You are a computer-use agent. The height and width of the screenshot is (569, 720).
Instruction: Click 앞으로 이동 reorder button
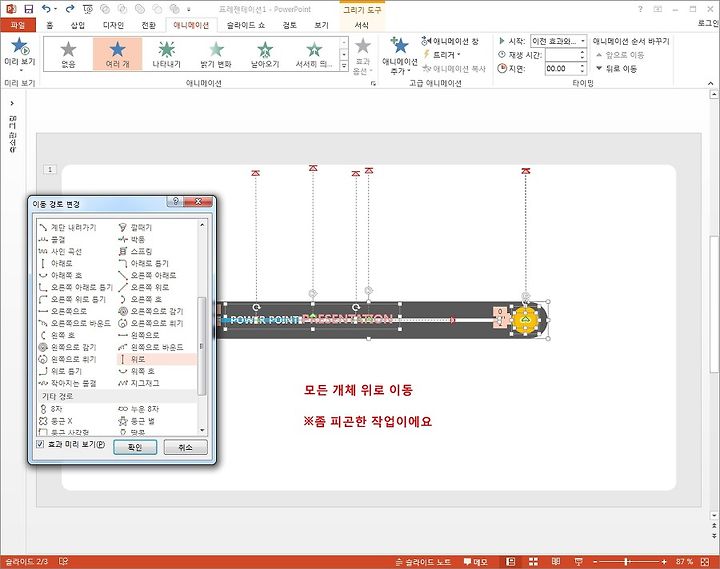(x=620, y=55)
